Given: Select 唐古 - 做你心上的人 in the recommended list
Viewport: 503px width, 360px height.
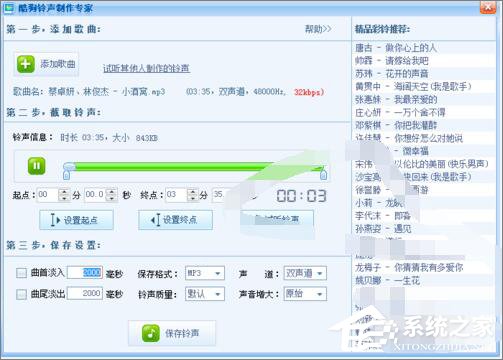Looking at the screenshot, I should pos(396,48).
